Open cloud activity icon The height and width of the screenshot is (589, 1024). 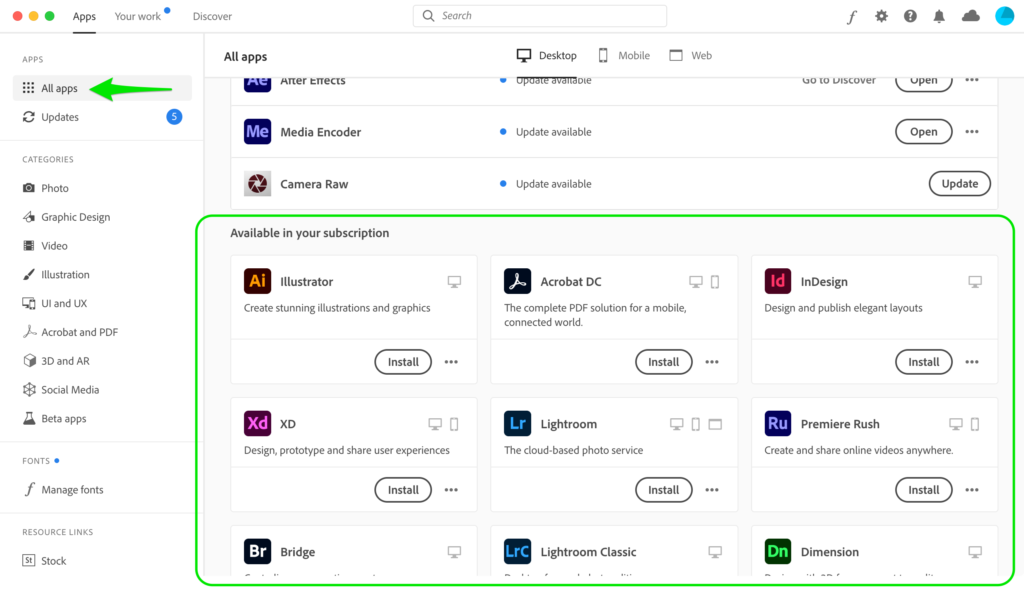(x=971, y=16)
